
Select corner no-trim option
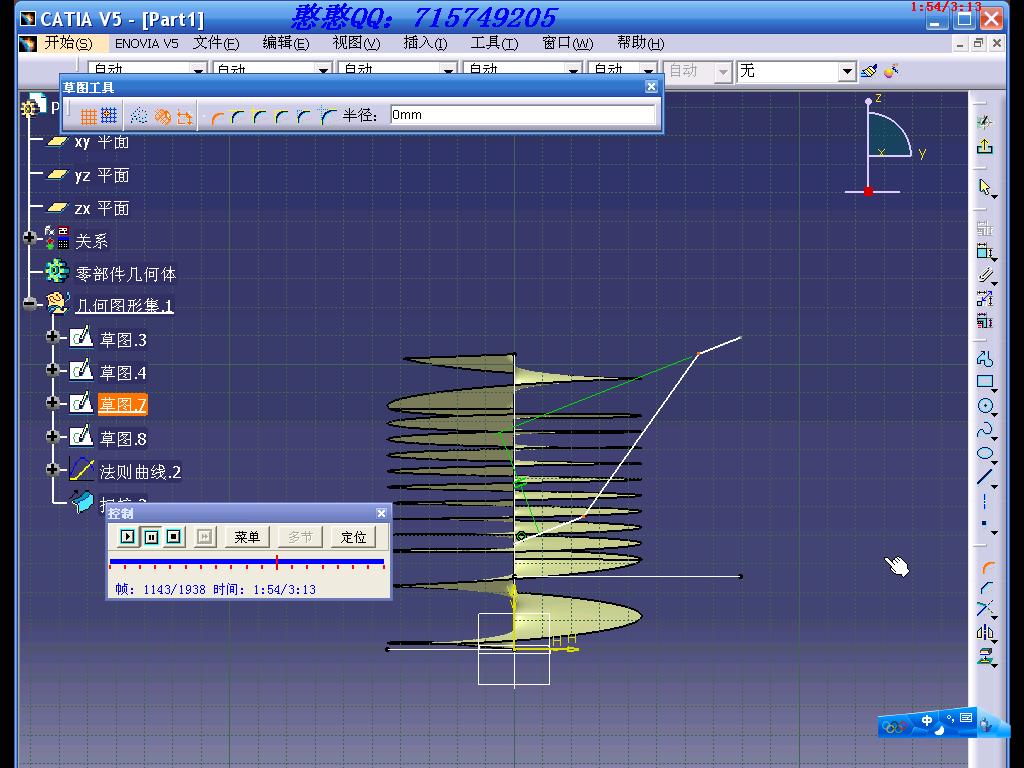pyautogui.click(x=260, y=117)
